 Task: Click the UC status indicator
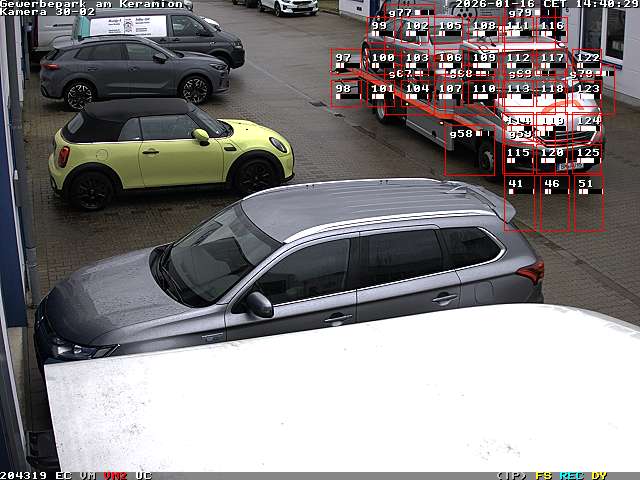(143, 475)
